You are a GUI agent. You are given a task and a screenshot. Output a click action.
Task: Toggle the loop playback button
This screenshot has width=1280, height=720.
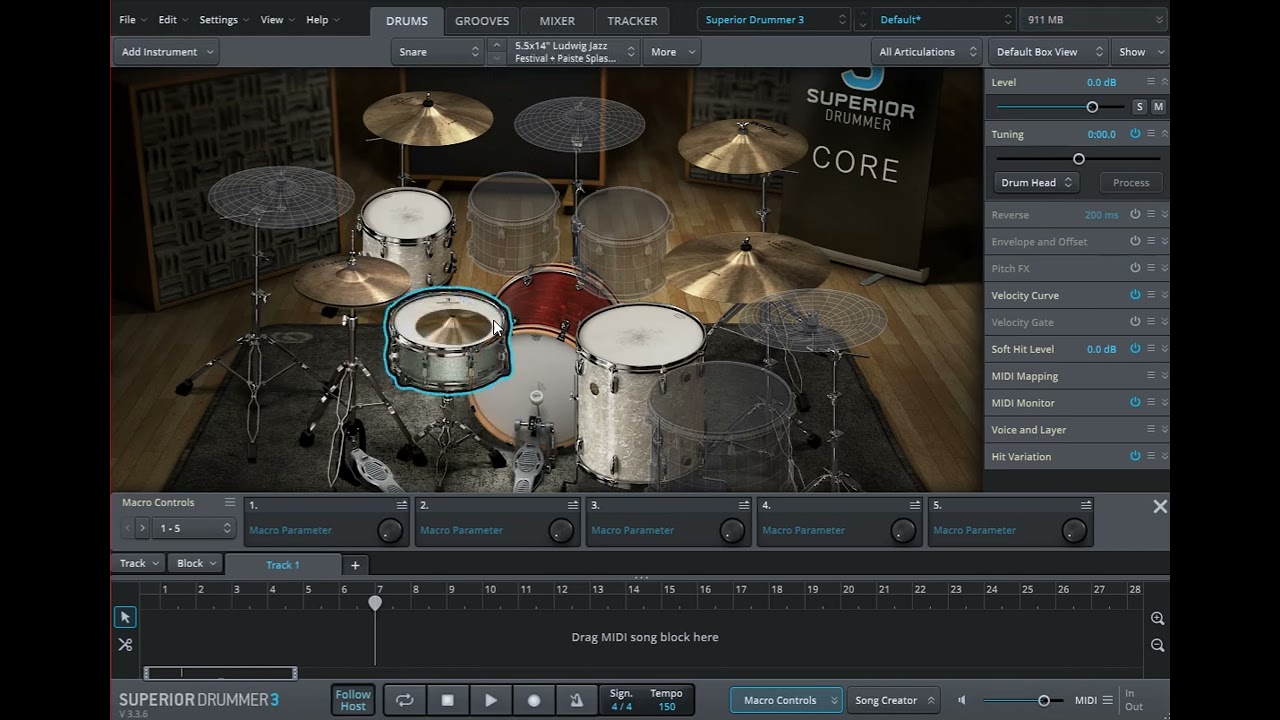404,700
